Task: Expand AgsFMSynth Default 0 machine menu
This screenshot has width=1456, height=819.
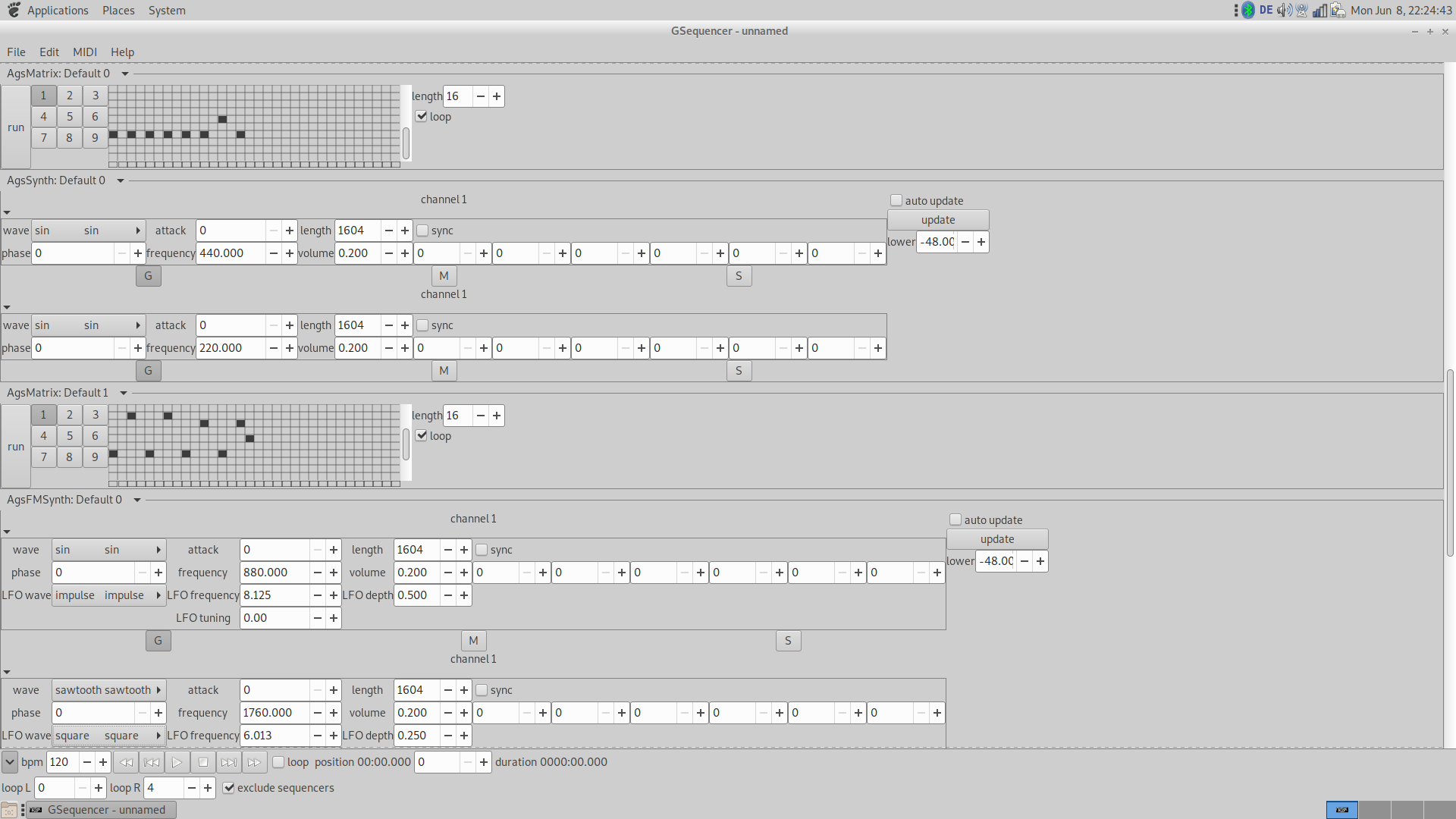Action: [x=137, y=500]
